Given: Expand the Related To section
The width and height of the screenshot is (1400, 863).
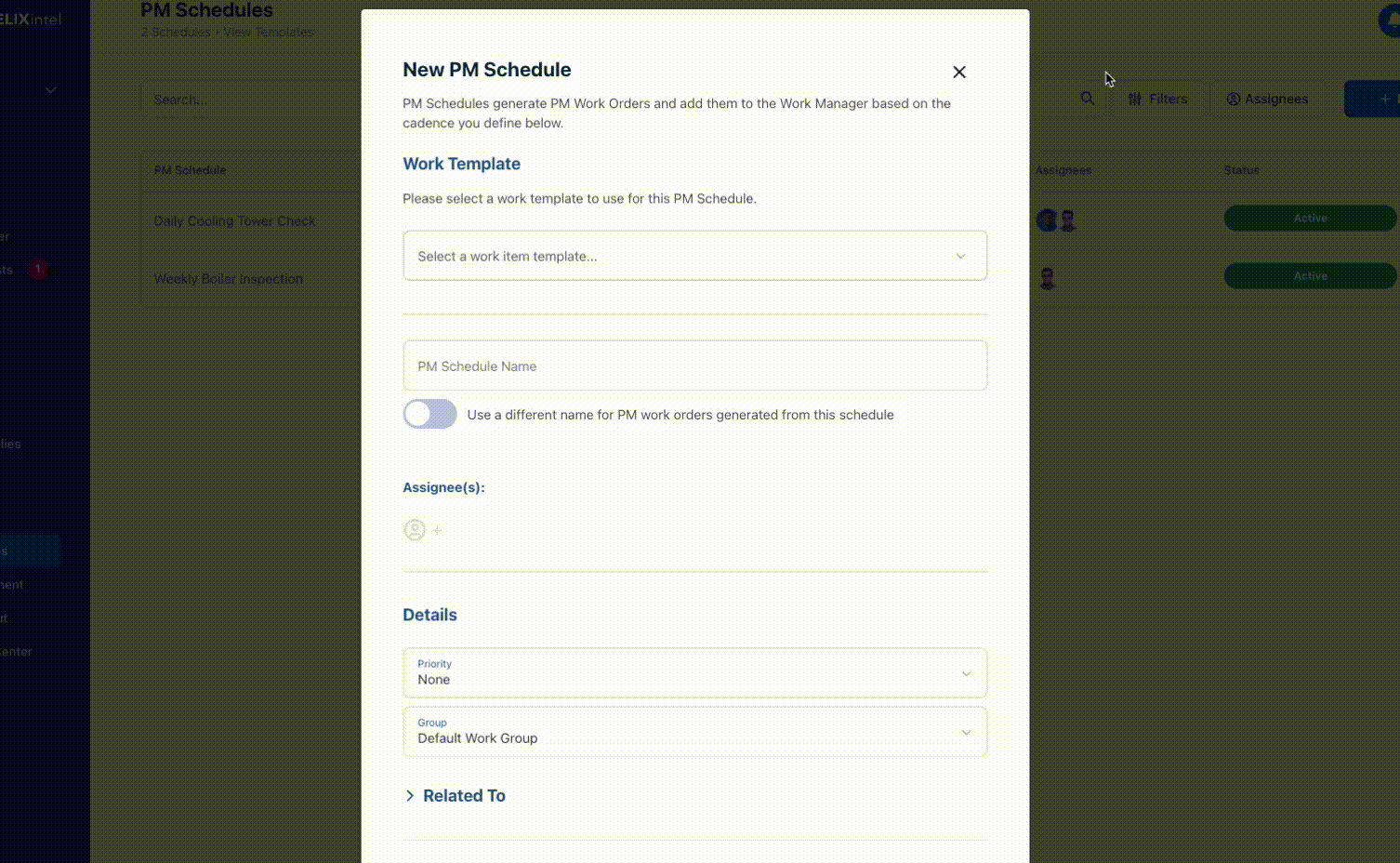Looking at the screenshot, I should (455, 795).
